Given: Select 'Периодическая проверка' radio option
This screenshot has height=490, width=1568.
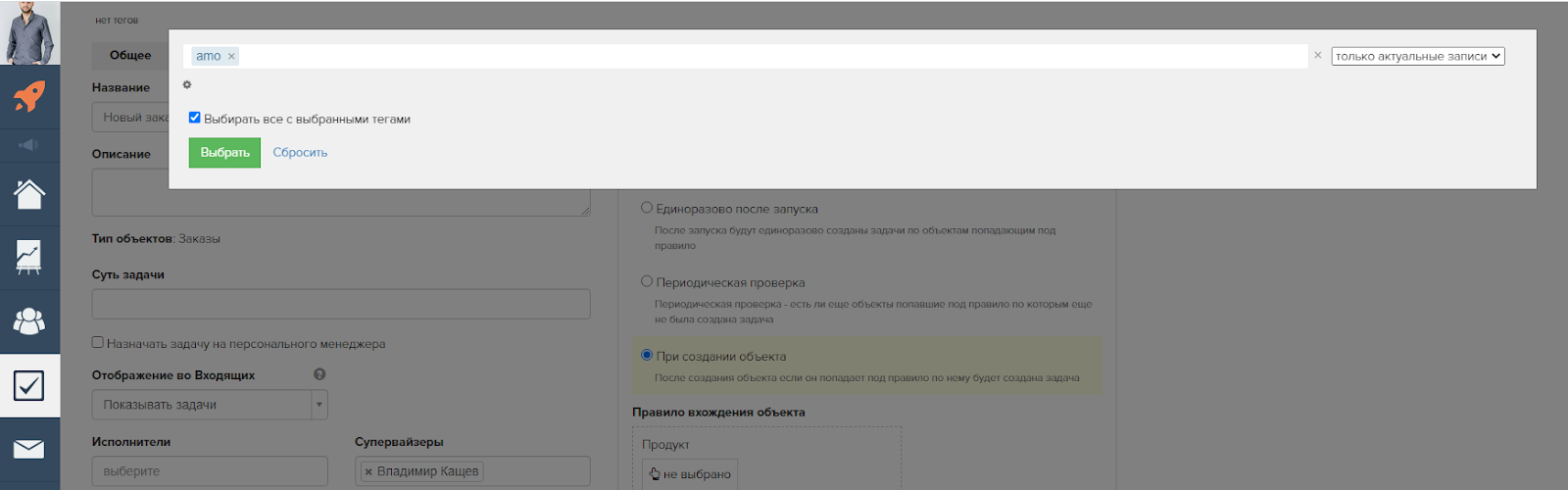Looking at the screenshot, I should 647,281.
